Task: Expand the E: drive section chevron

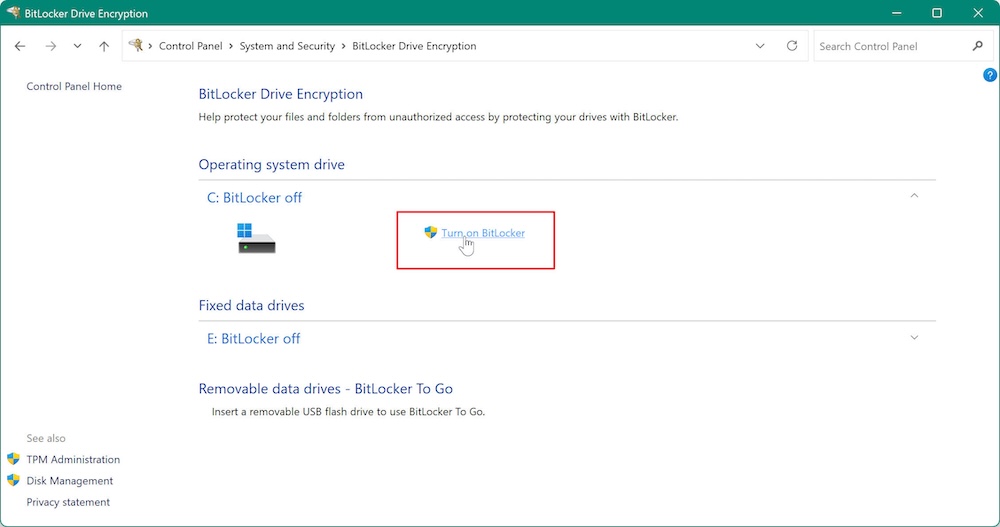Action: tap(914, 338)
